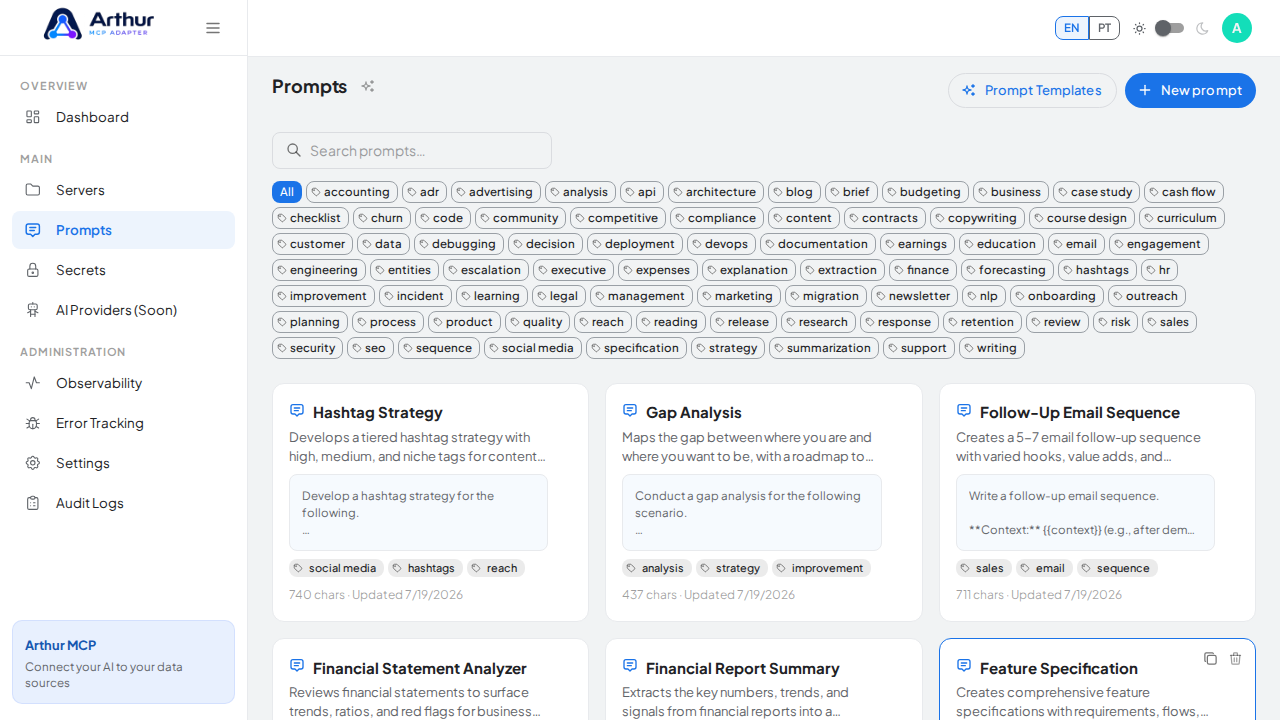Click the Financial Statement Analyzer card icon
Viewport: 1280px width, 720px height.
pyautogui.click(x=297, y=665)
